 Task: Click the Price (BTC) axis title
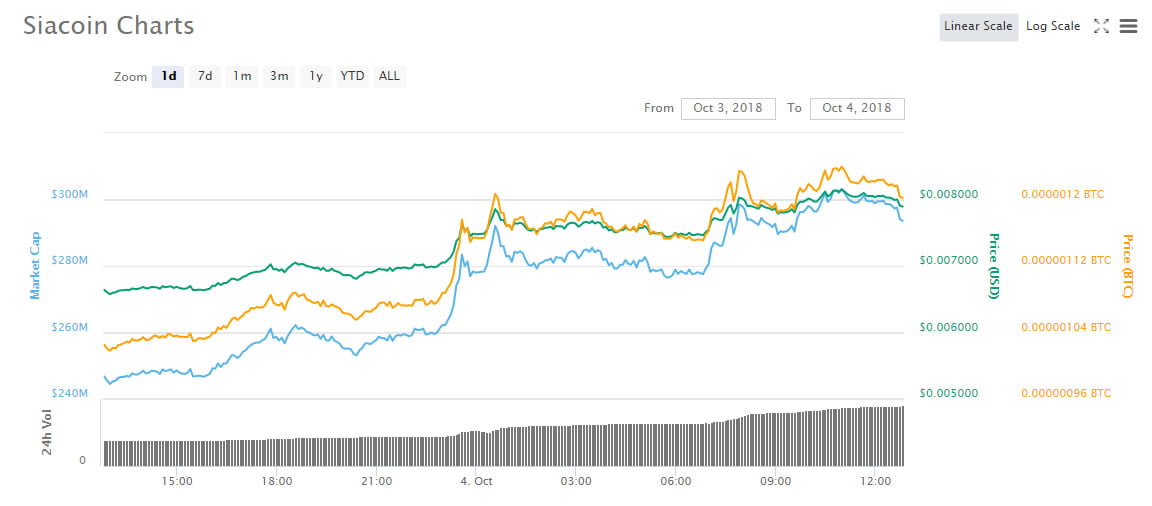click(x=1127, y=266)
